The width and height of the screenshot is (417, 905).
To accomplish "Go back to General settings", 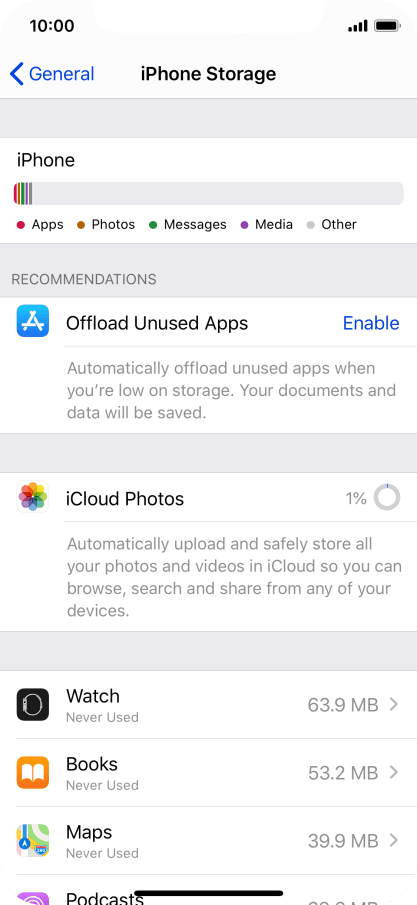I will click(x=52, y=74).
